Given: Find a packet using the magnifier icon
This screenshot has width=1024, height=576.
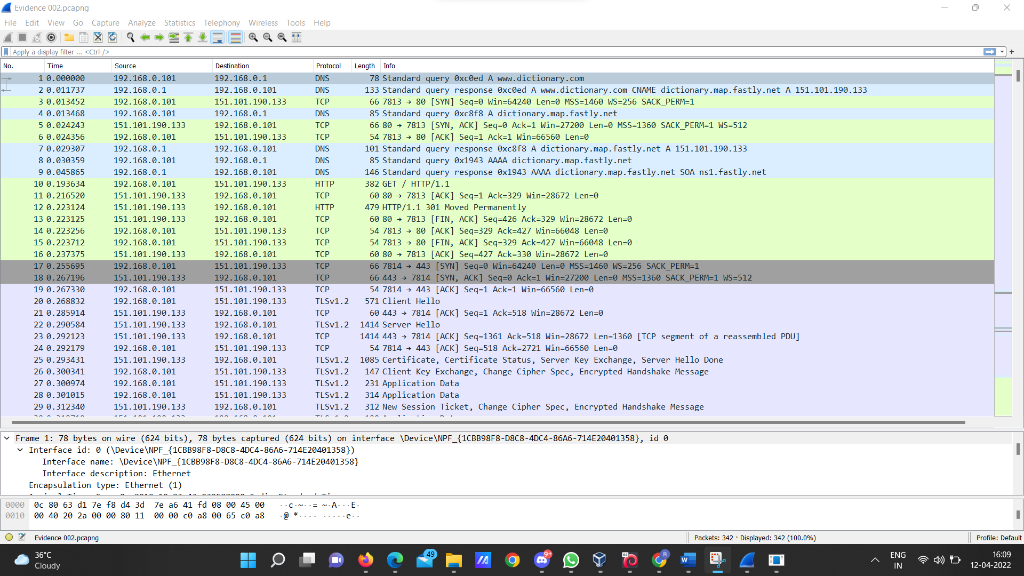Looking at the screenshot, I should 130,37.
